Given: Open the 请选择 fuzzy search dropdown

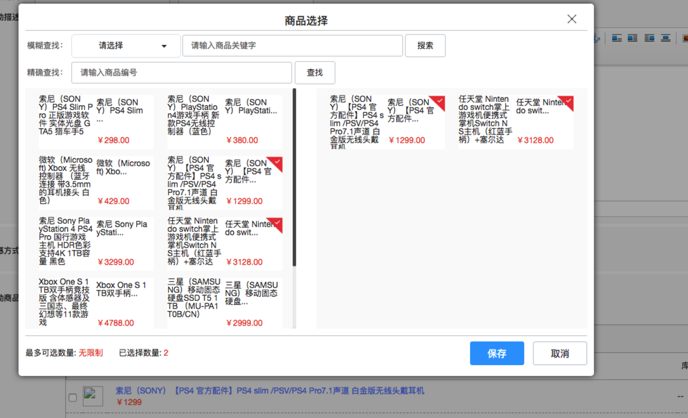Looking at the screenshot, I should 126,46.
